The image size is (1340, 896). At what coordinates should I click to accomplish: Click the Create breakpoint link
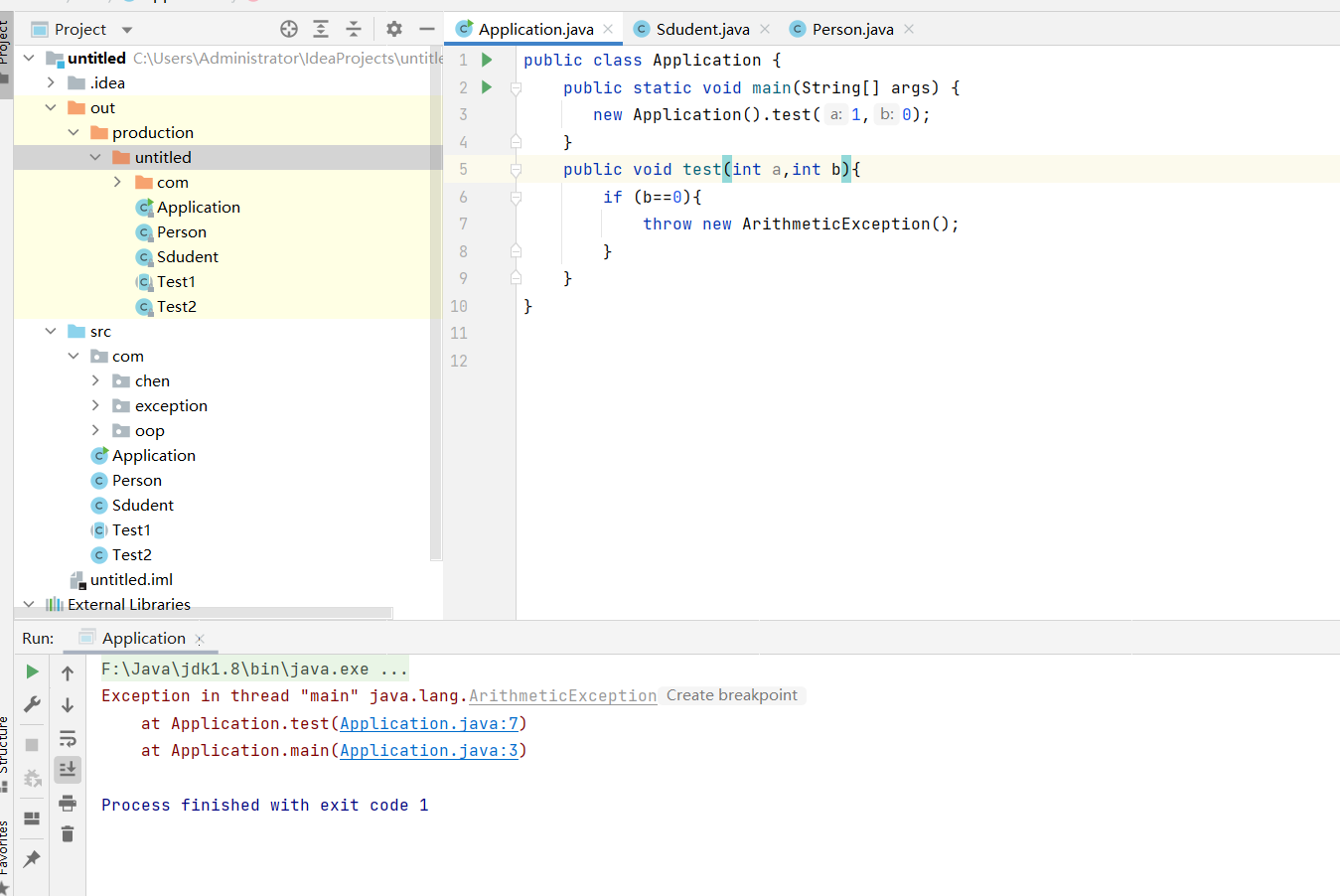tap(731, 695)
